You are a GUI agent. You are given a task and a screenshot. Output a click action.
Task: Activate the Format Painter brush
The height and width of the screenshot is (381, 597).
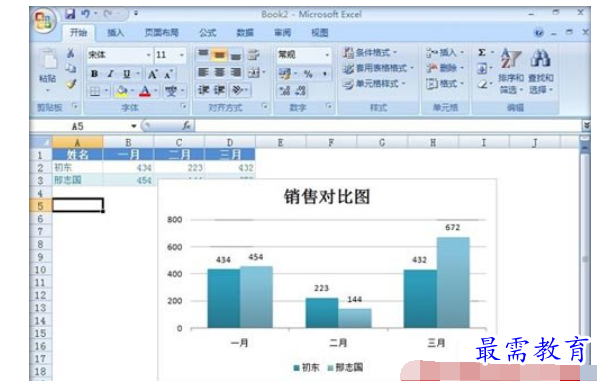pos(71,84)
